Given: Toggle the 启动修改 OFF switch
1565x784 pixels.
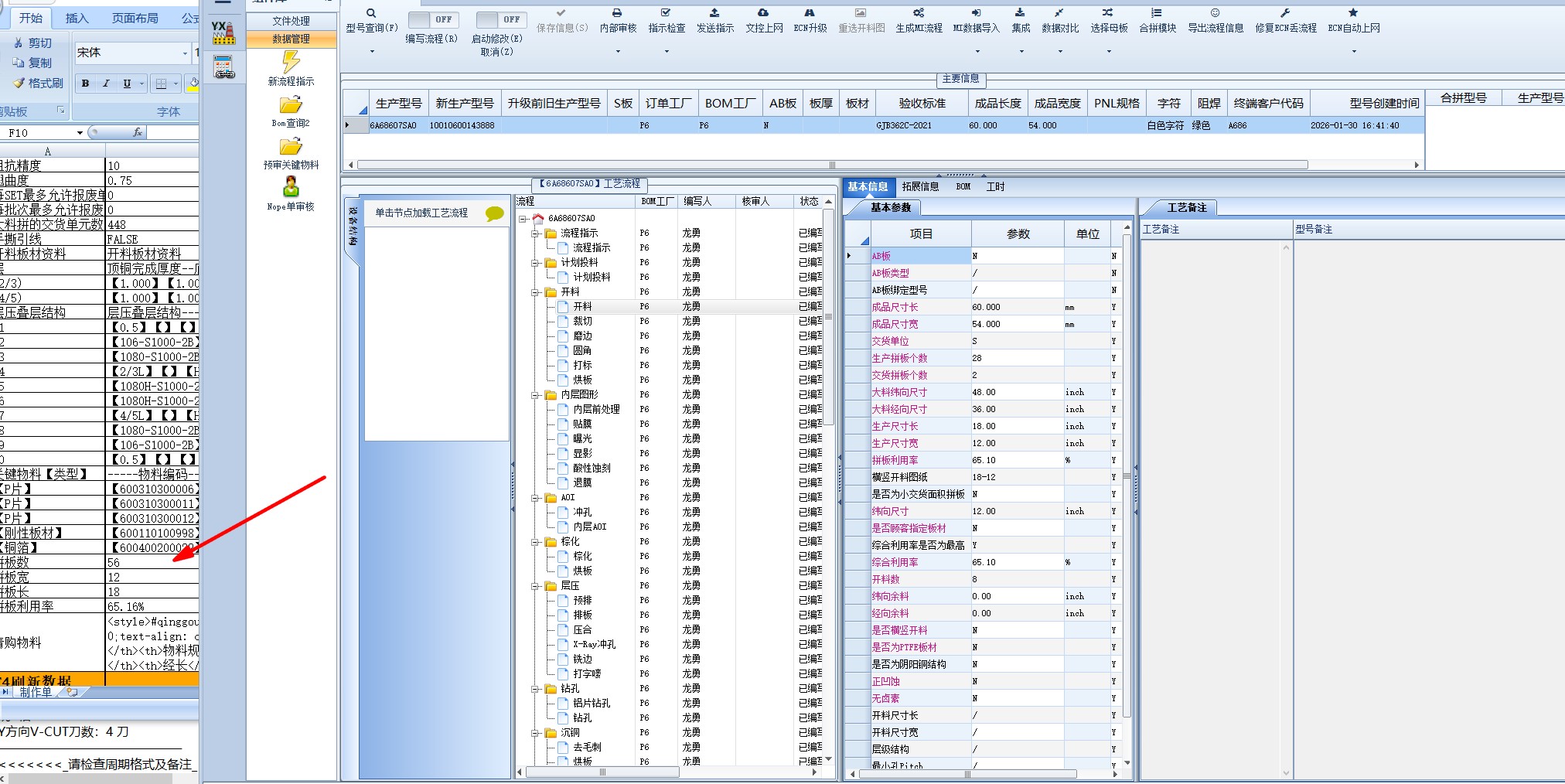Looking at the screenshot, I should tap(500, 19).
